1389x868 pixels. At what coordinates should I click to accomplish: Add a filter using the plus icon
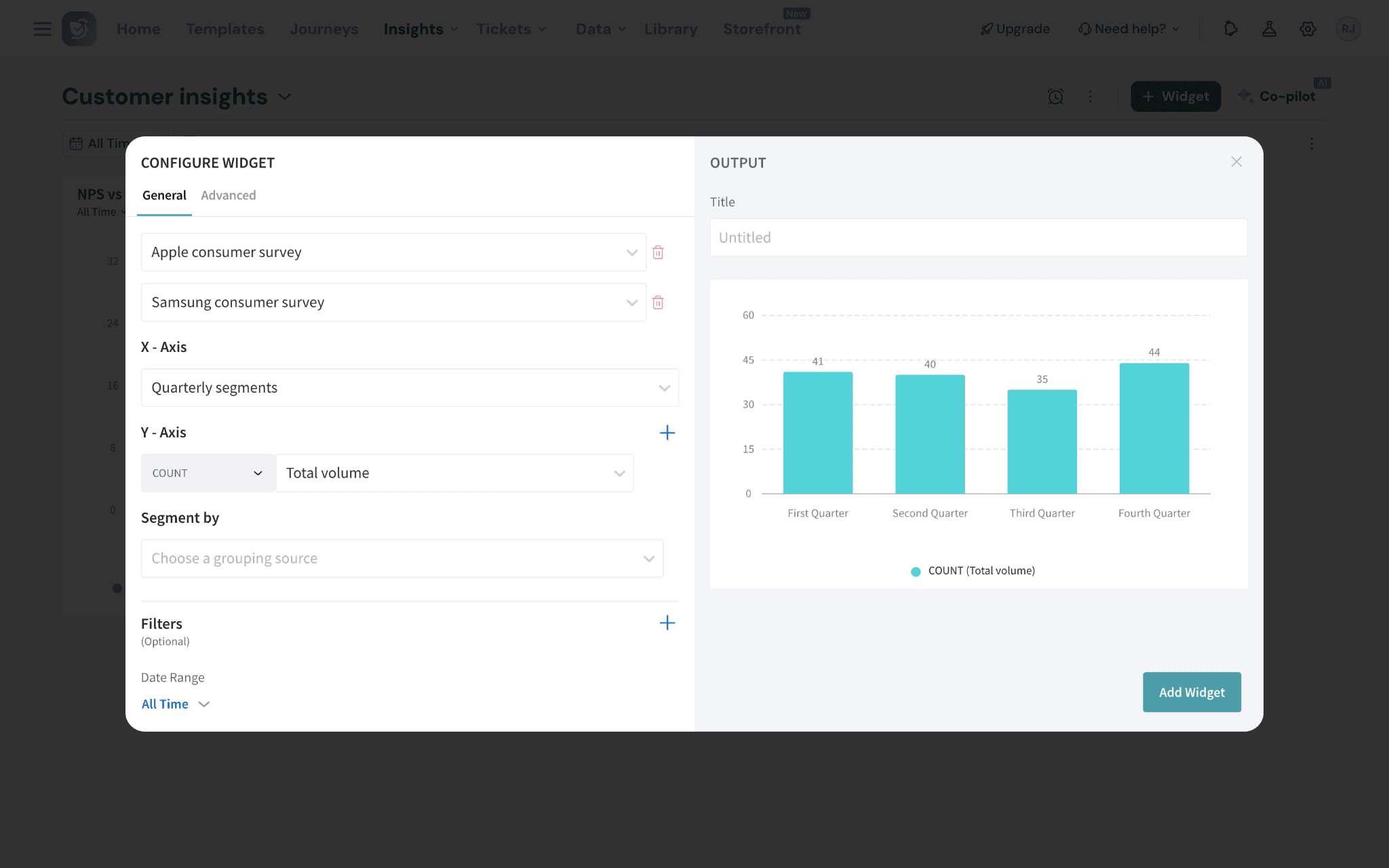pos(667,623)
